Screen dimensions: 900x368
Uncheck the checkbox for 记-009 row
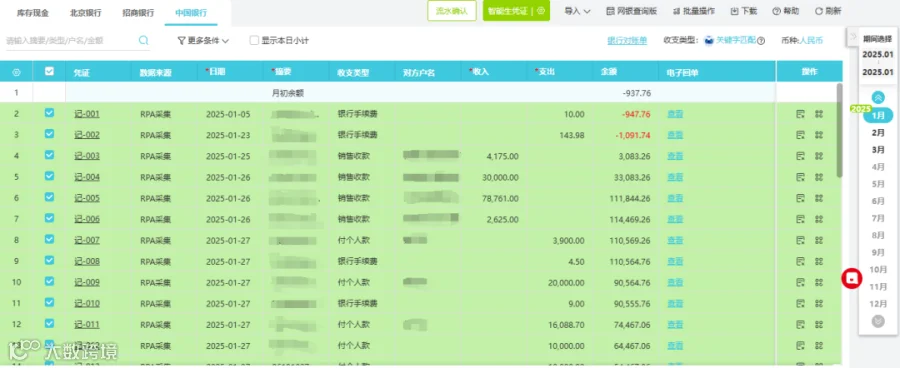click(x=49, y=281)
